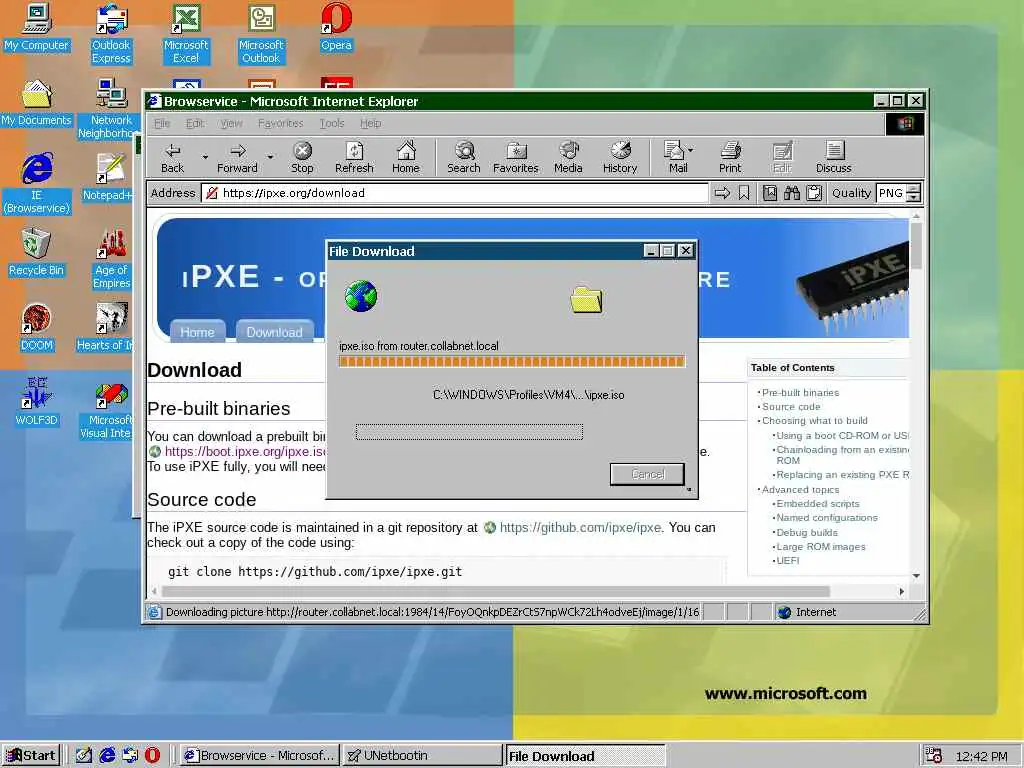The height and width of the screenshot is (768, 1024).
Task: Decrease Quality with spinner down arrow
Action: click(914, 197)
